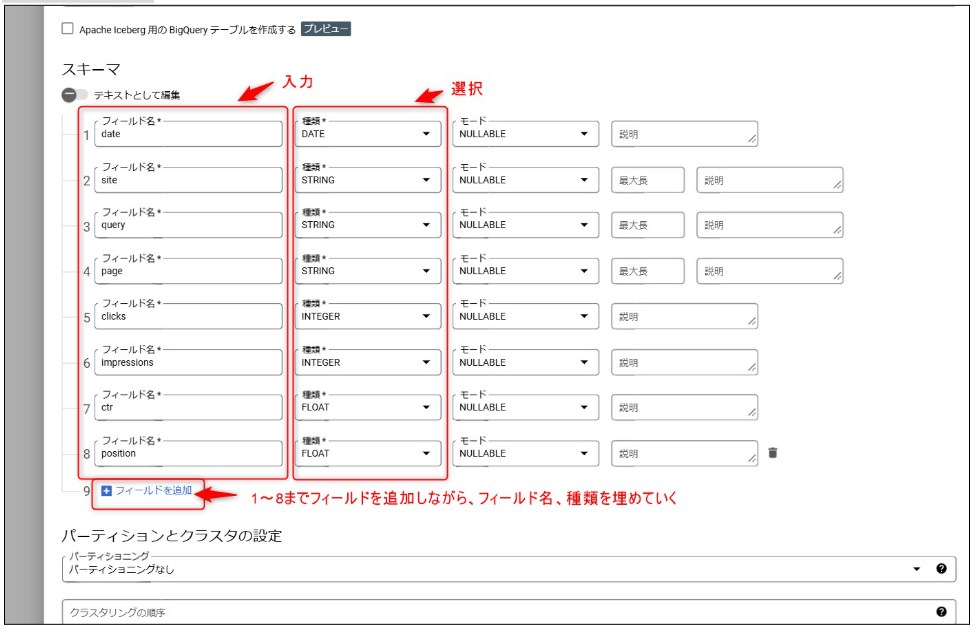This screenshot has width=977, height=632.
Task: Click フィールドを追加 to add a field
Action: 146,491
